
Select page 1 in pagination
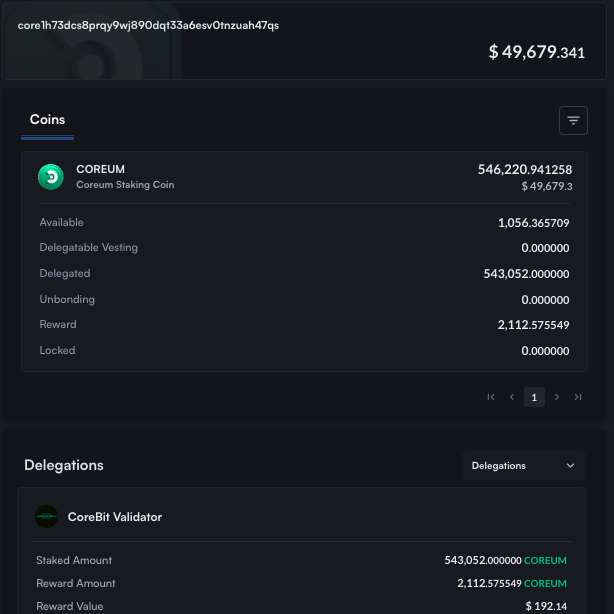pos(534,397)
